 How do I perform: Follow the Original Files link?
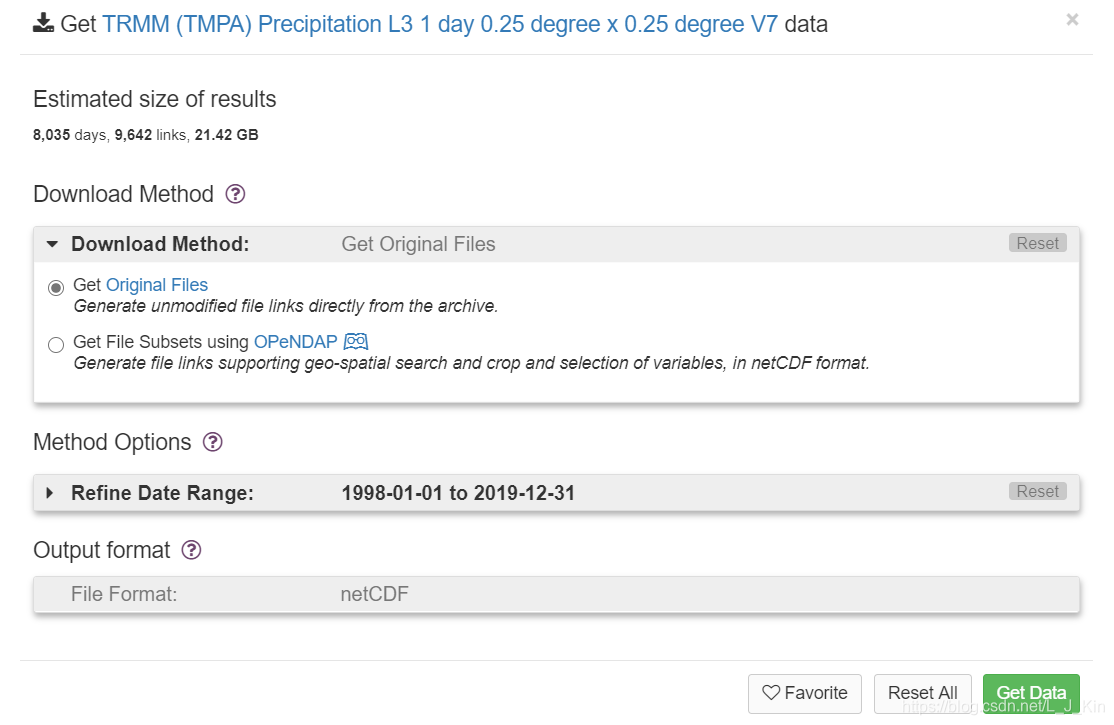click(x=157, y=285)
